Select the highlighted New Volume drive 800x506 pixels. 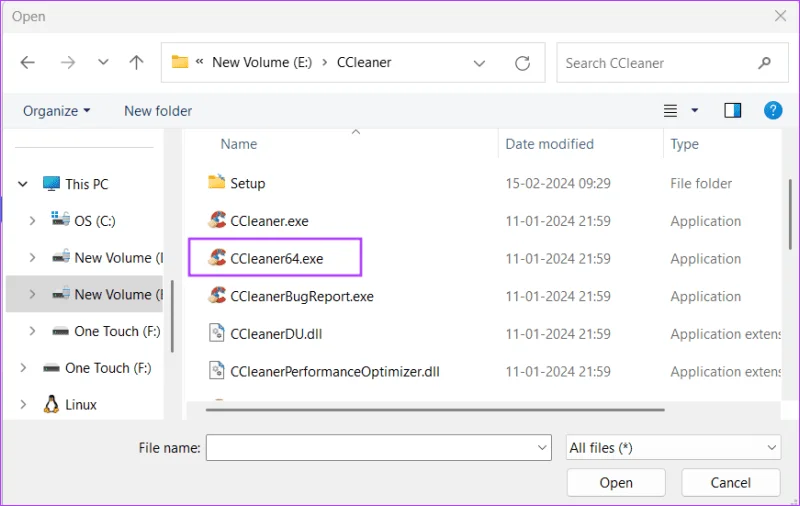[x=118, y=294]
